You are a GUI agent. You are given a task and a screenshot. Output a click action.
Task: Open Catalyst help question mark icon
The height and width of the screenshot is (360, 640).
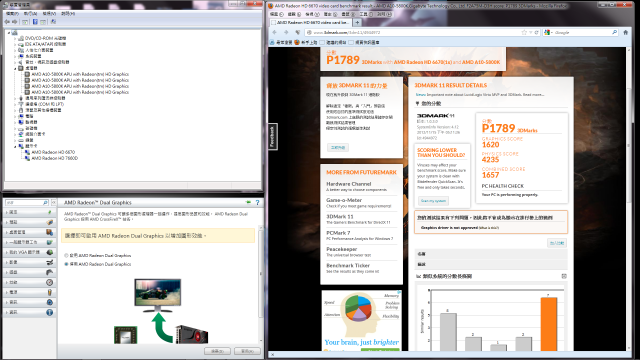(x=257, y=202)
